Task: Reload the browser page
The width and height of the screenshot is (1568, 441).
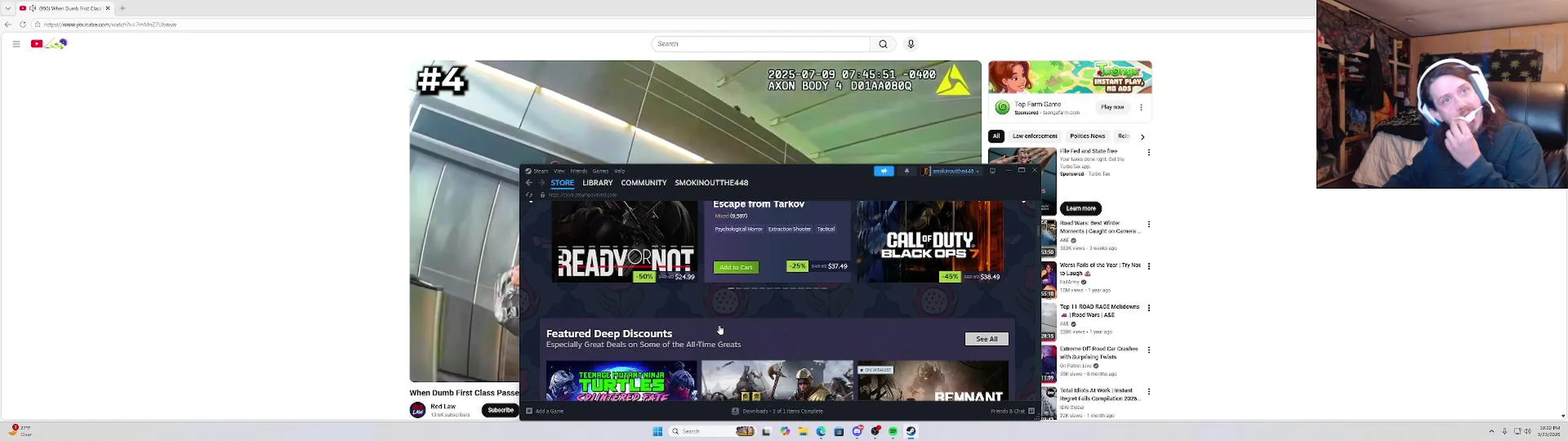Action: [23, 24]
